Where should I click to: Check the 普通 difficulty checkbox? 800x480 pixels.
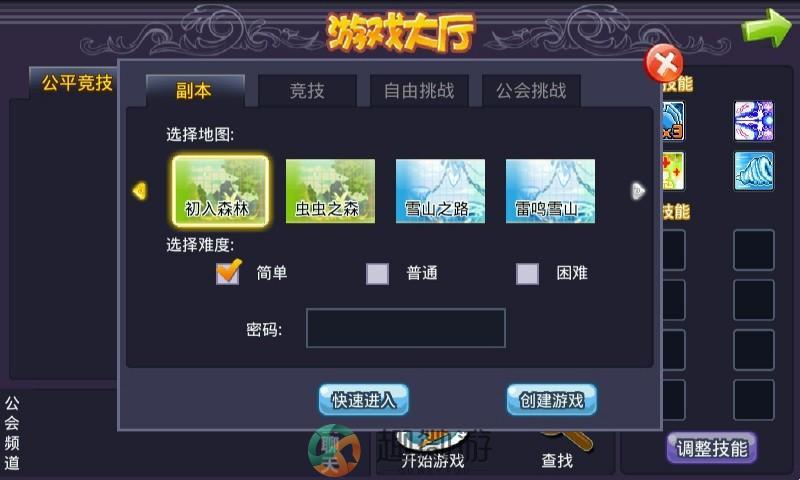(377, 273)
